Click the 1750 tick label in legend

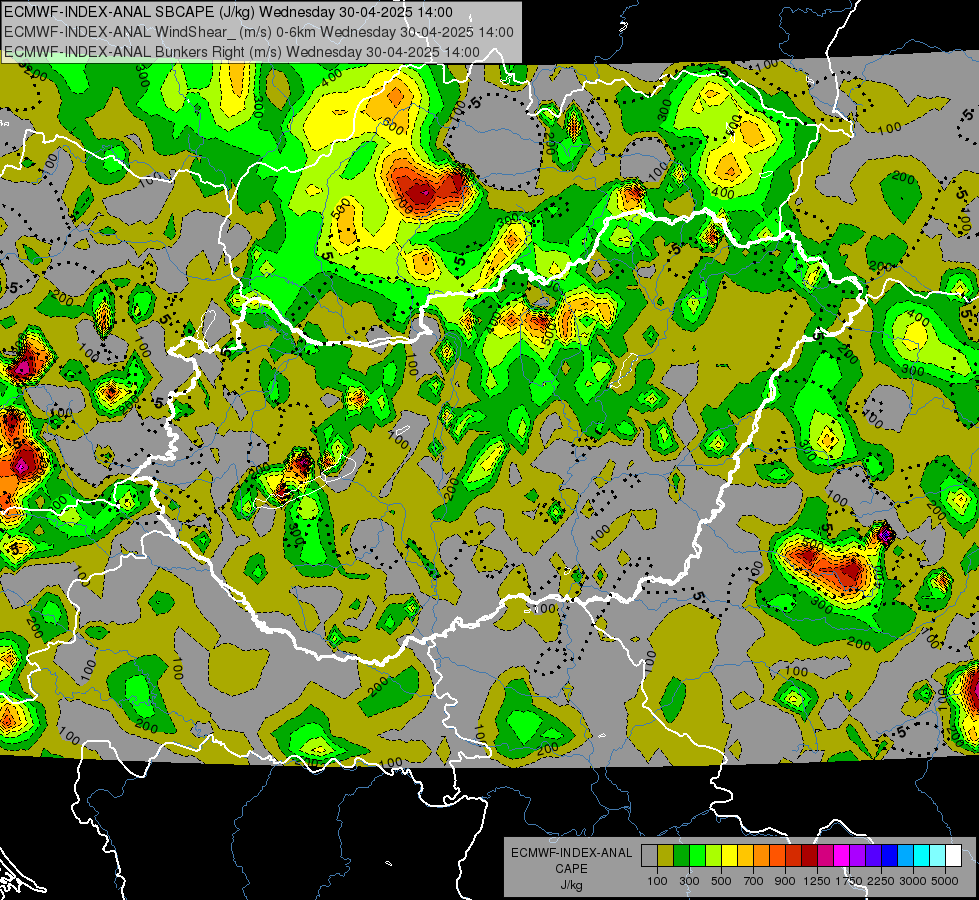tap(849, 881)
